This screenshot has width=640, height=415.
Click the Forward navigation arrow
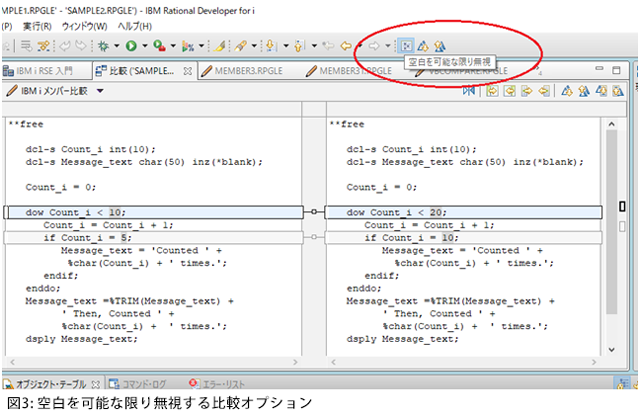tap(374, 46)
